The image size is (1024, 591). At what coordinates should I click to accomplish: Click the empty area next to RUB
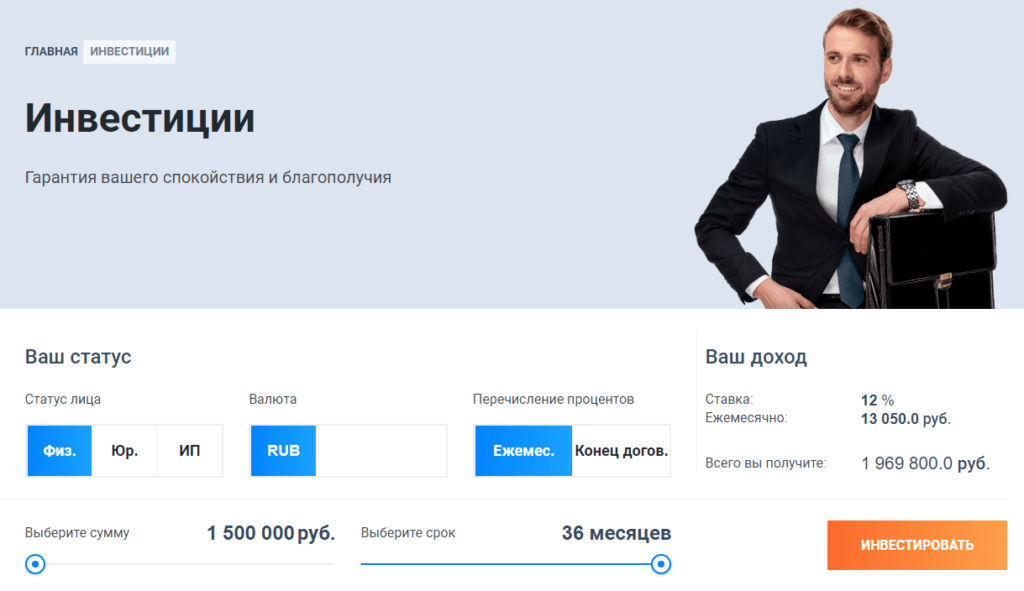[x=381, y=451]
